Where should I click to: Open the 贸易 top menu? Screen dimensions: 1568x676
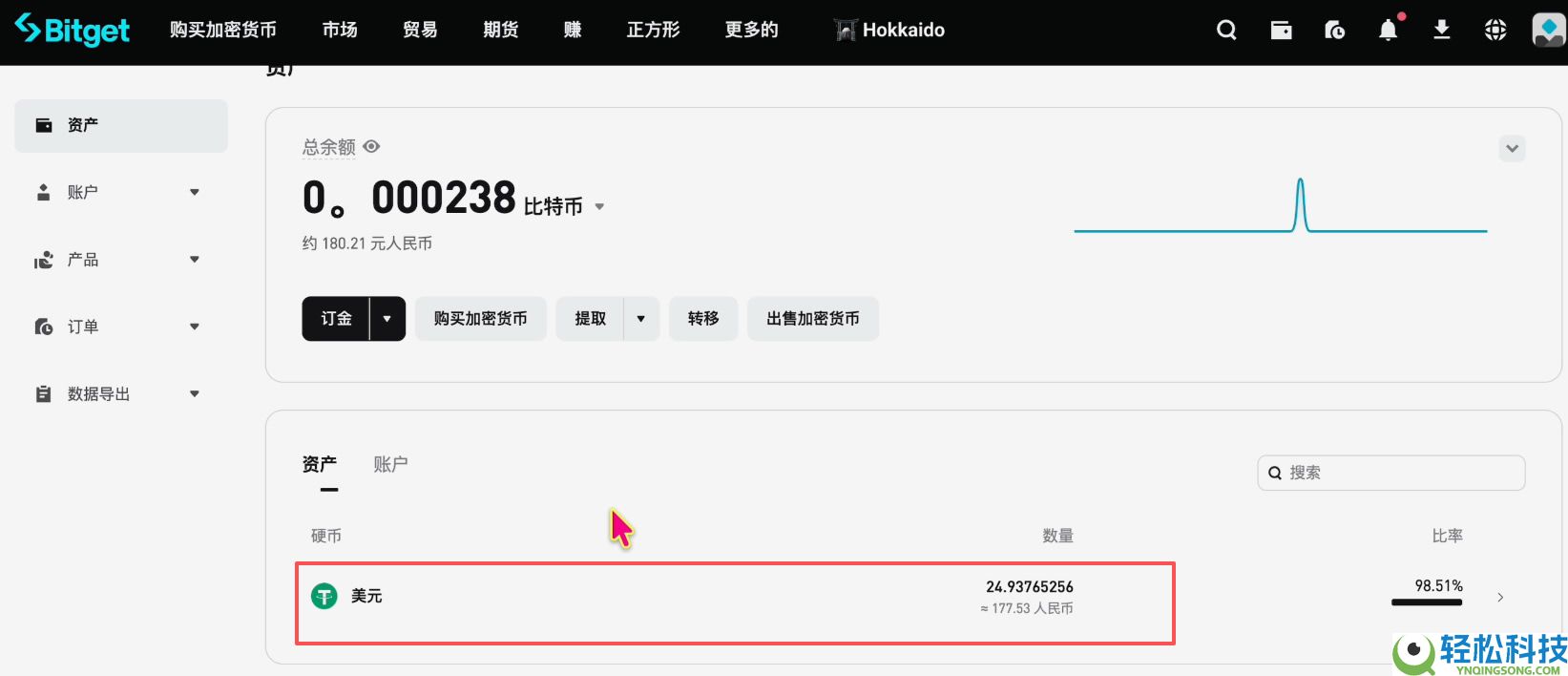tap(420, 30)
